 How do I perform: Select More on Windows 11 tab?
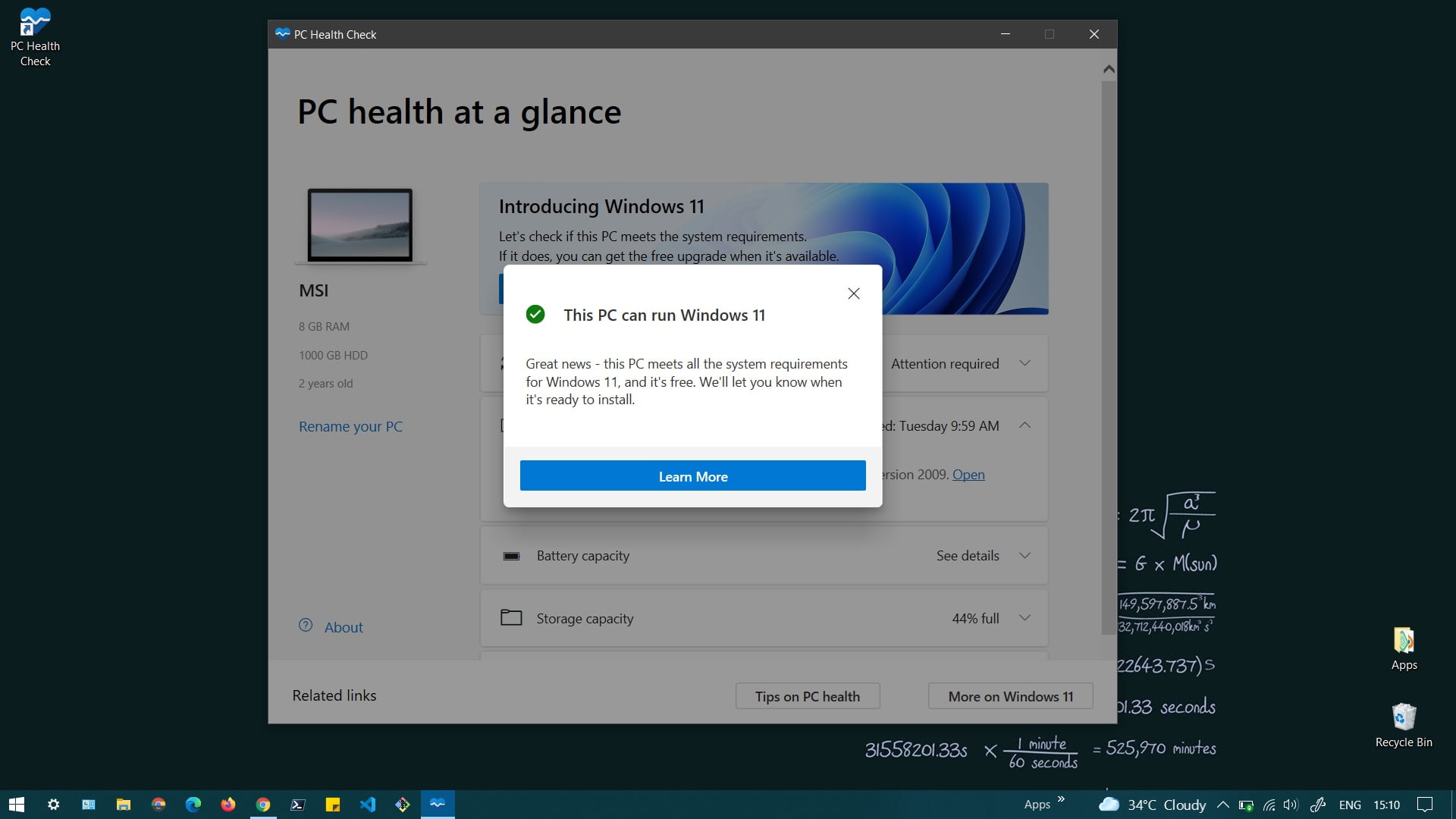(1011, 697)
